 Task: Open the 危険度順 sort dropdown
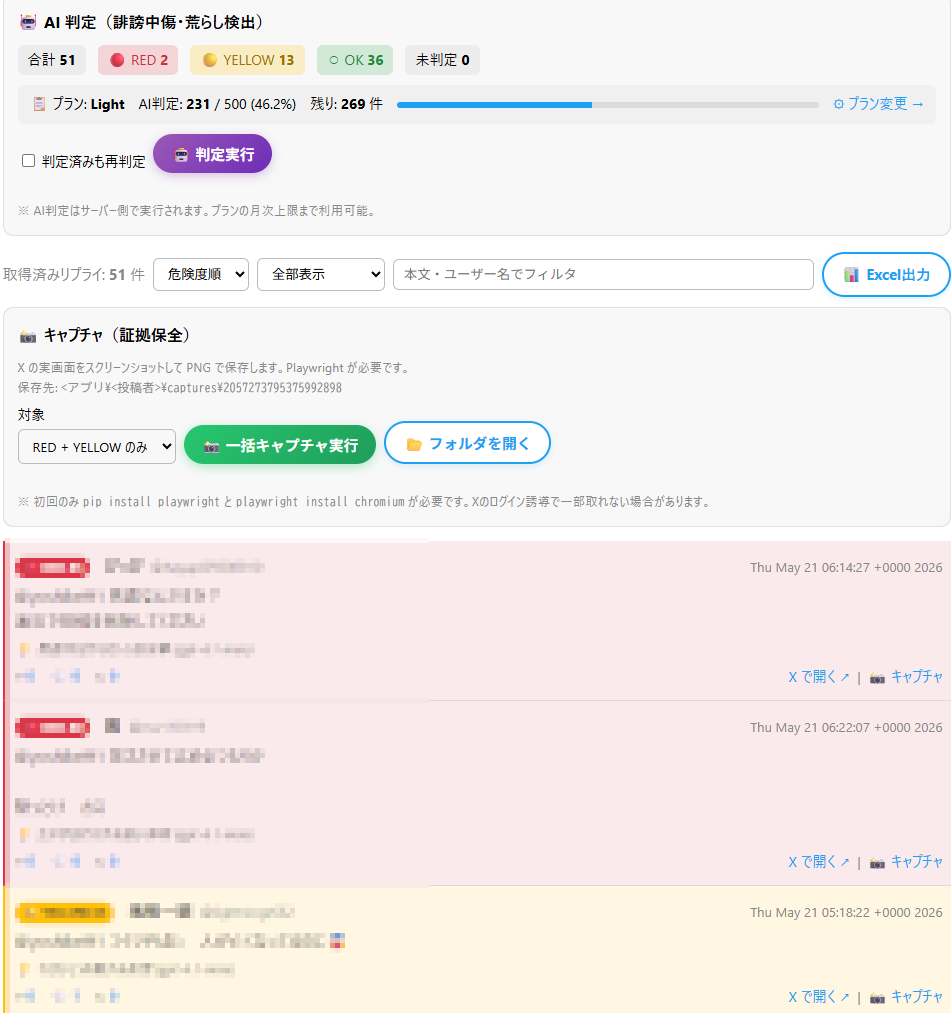(x=201, y=275)
